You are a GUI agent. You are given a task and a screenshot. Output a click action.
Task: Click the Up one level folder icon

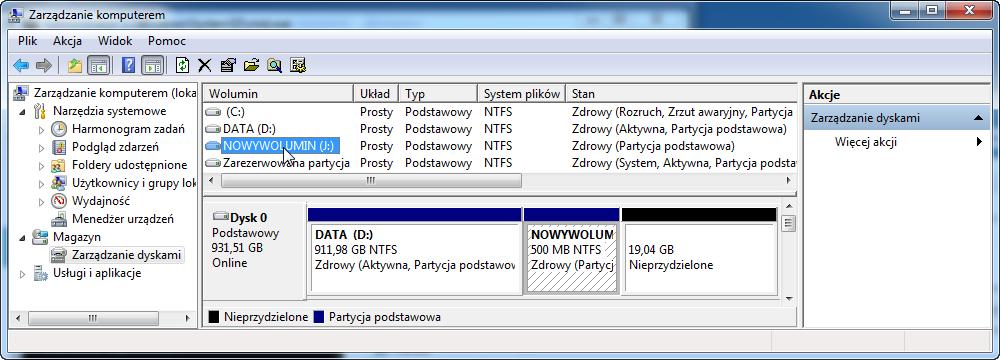tap(75, 65)
